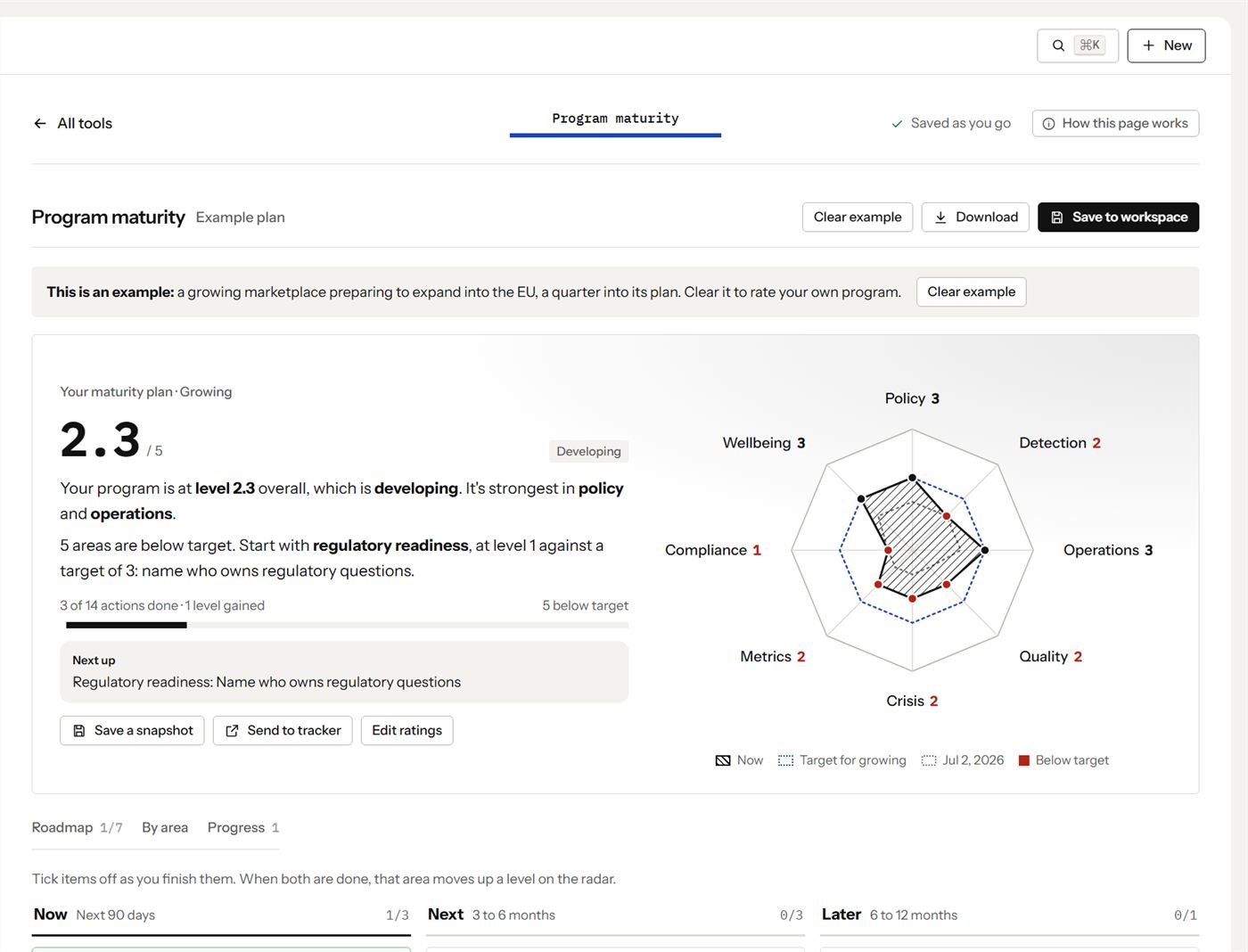The height and width of the screenshot is (952, 1248).
Task: Click the Below target red swatch
Action: [x=1024, y=760]
